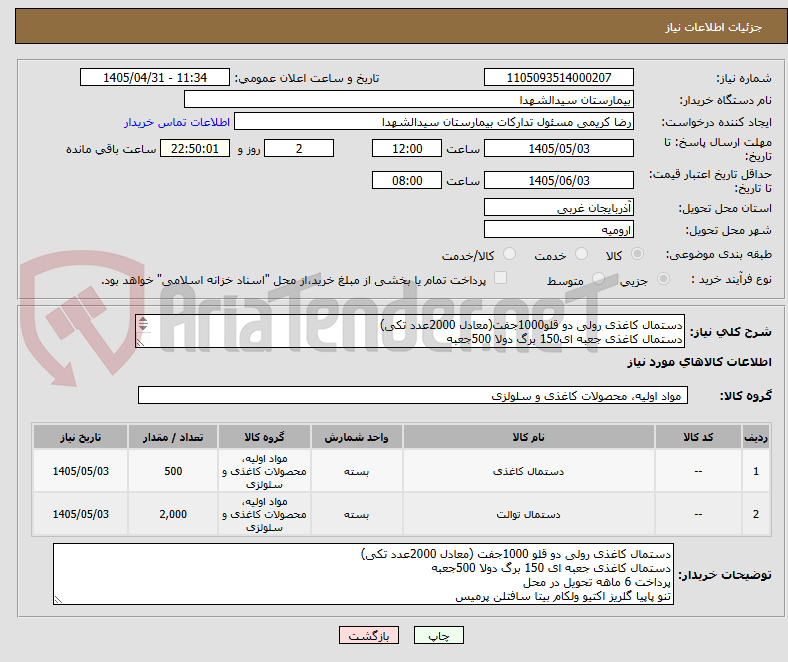Click the buyer name field بیمارستان سیدالشهدا
Screen dimensions: 788x662
tap(409, 100)
